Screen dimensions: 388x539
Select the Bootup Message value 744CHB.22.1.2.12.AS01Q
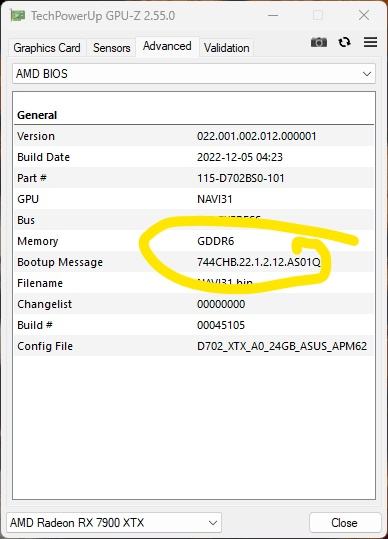click(258, 262)
